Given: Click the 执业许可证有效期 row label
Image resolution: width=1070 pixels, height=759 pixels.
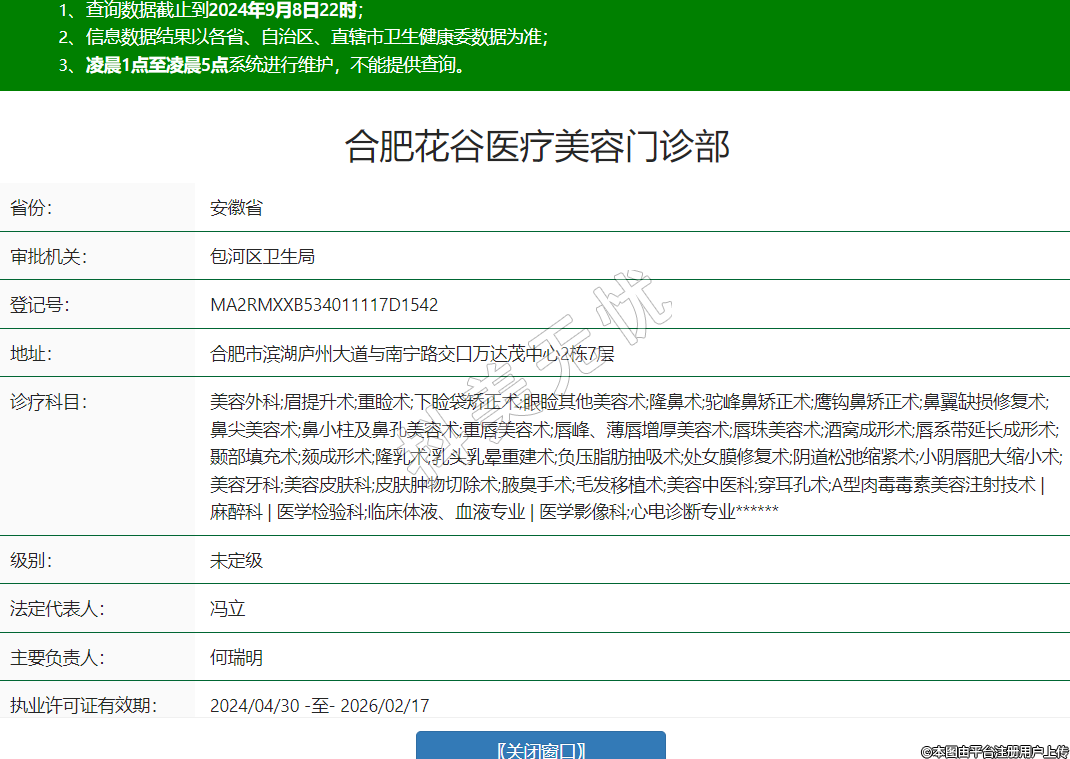Looking at the screenshot, I should tap(84, 705).
